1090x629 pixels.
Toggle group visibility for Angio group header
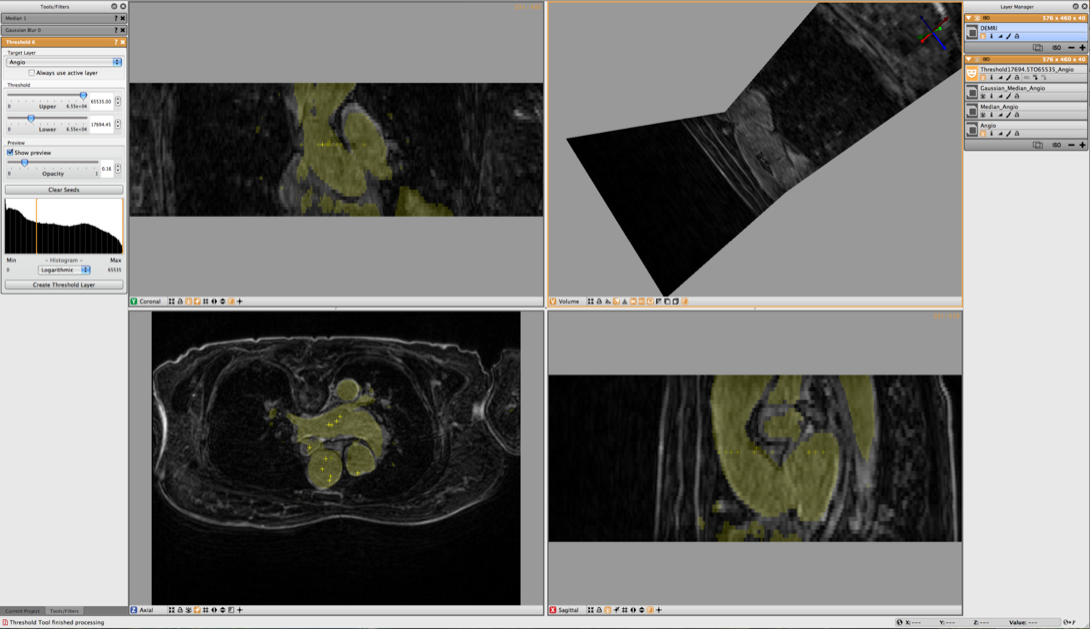click(x=977, y=59)
